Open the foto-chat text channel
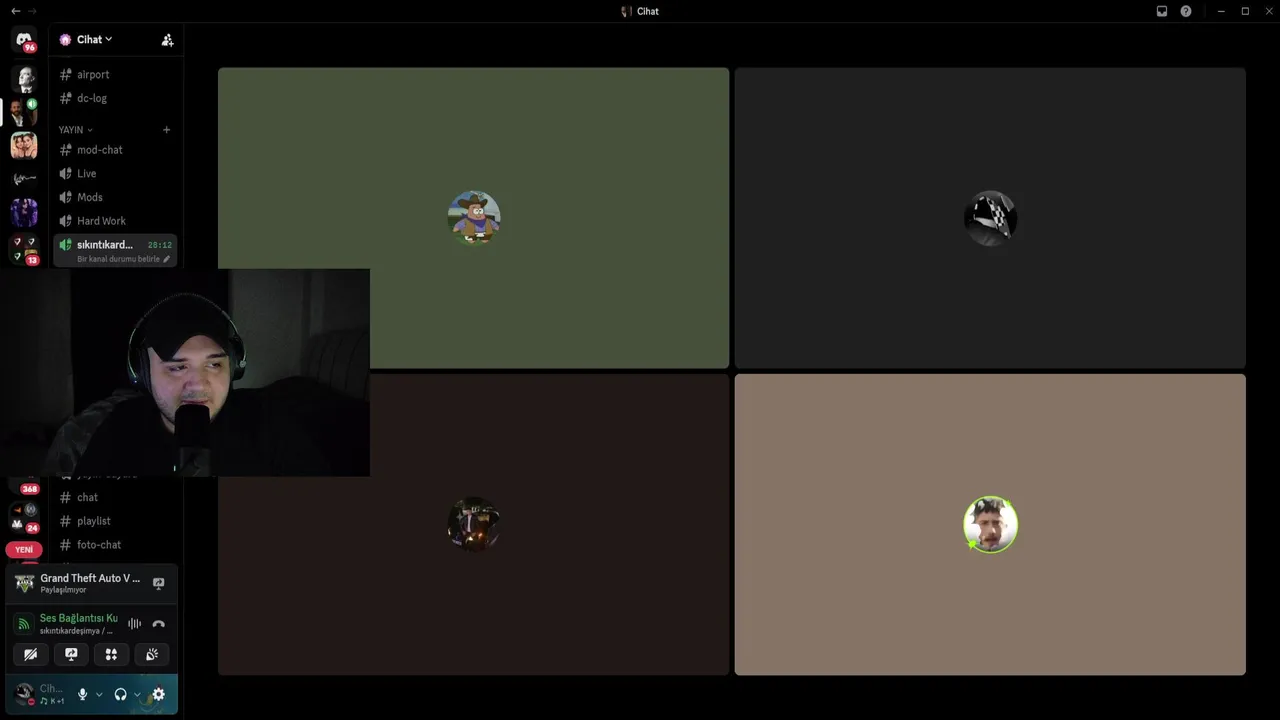This screenshot has height=720, width=1280. [115, 545]
